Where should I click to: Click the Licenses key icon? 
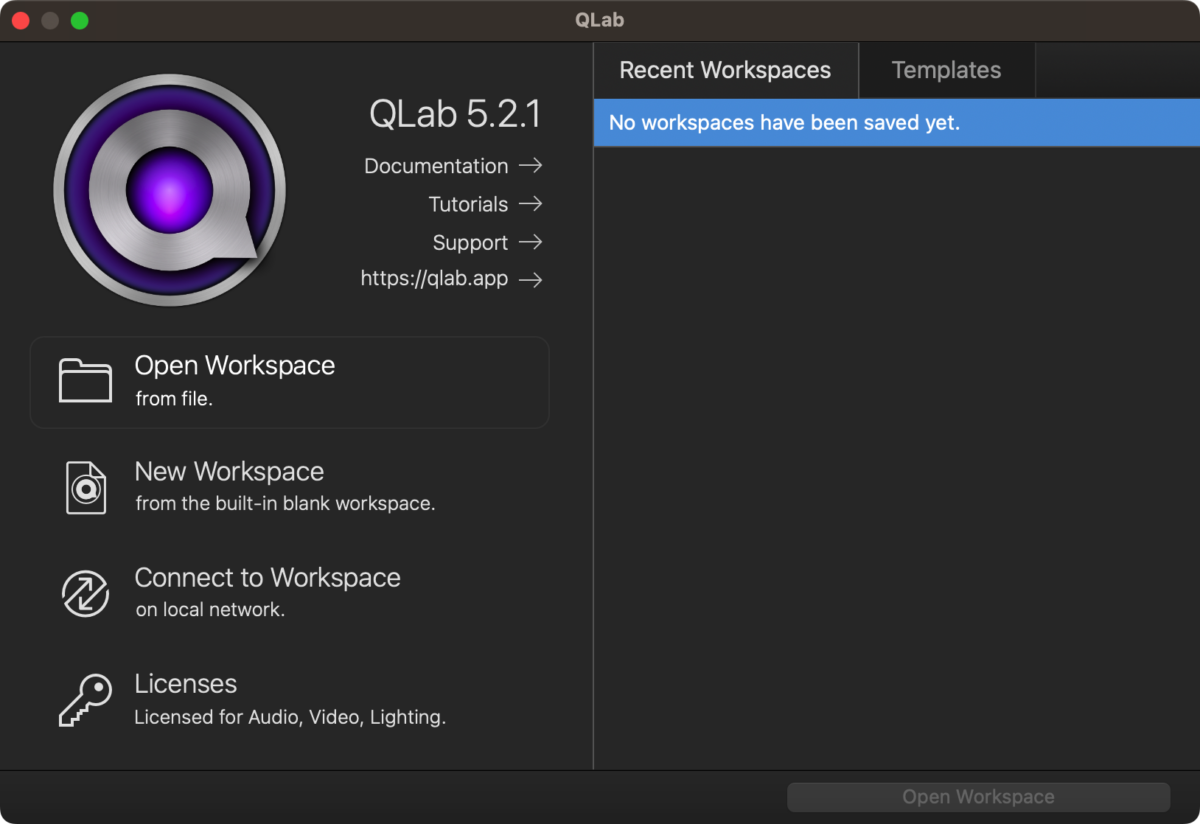tap(85, 700)
